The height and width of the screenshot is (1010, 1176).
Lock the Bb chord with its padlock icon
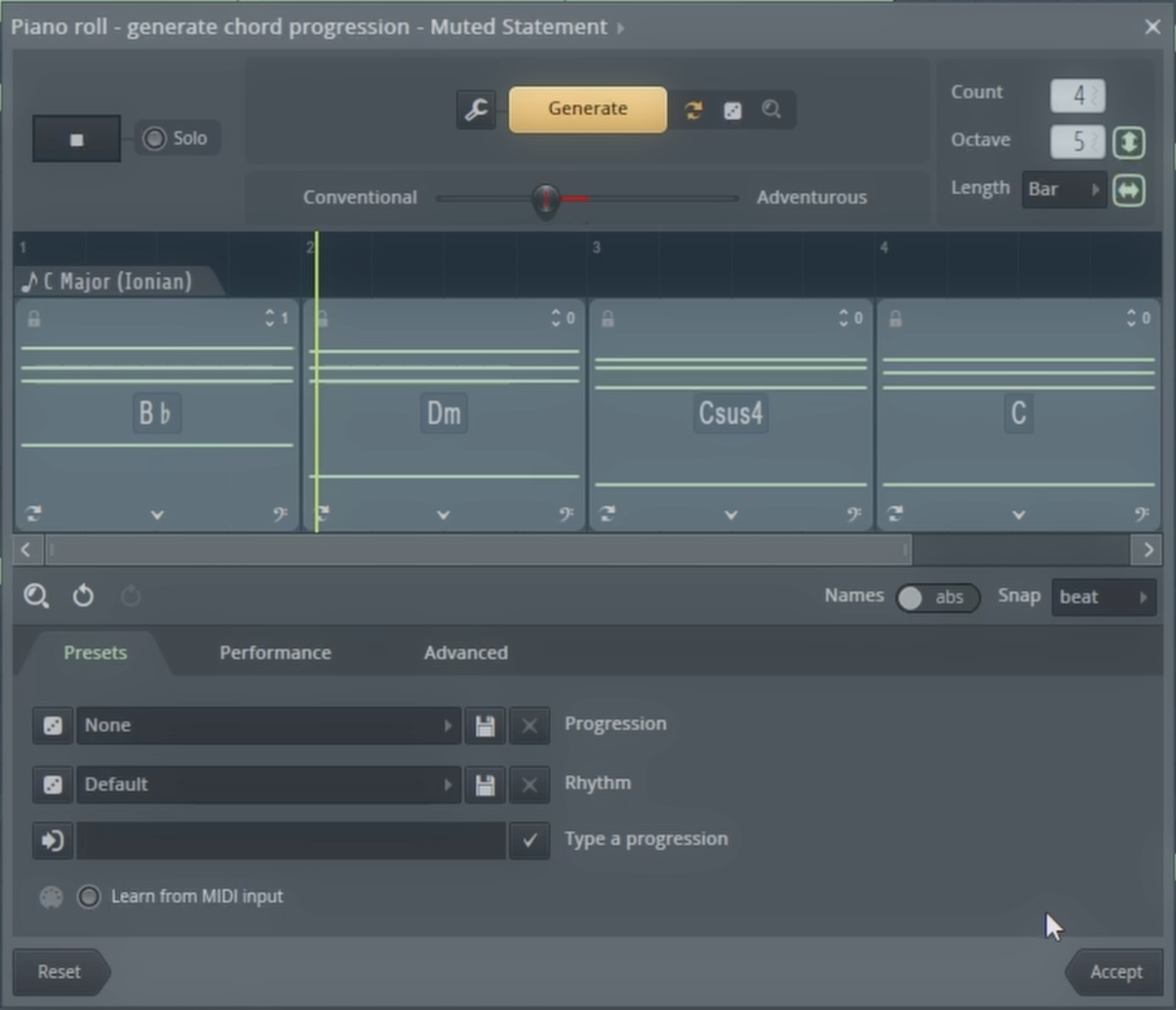click(x=34, y=318)
